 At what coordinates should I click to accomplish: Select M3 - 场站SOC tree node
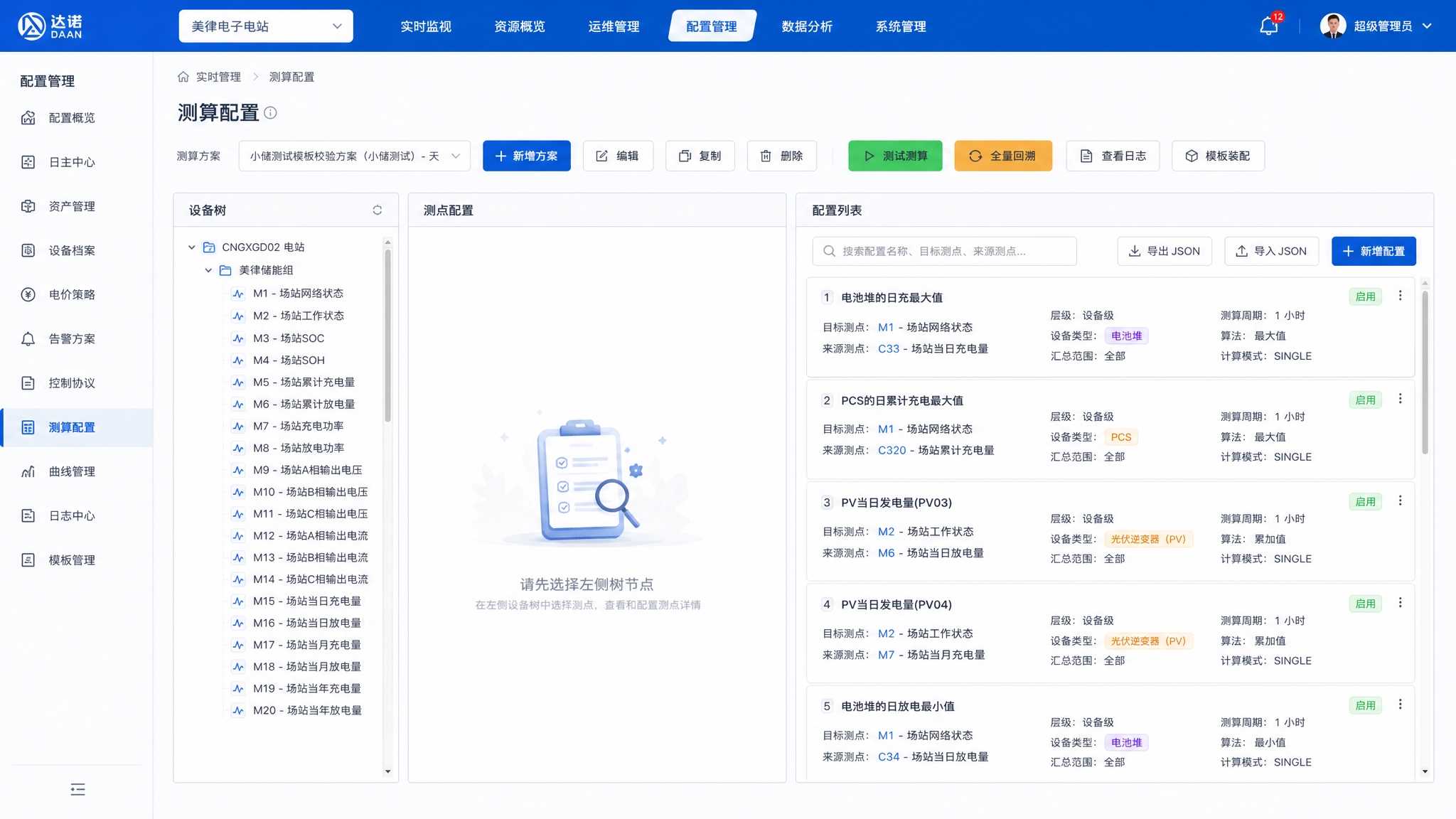[288, 338]
